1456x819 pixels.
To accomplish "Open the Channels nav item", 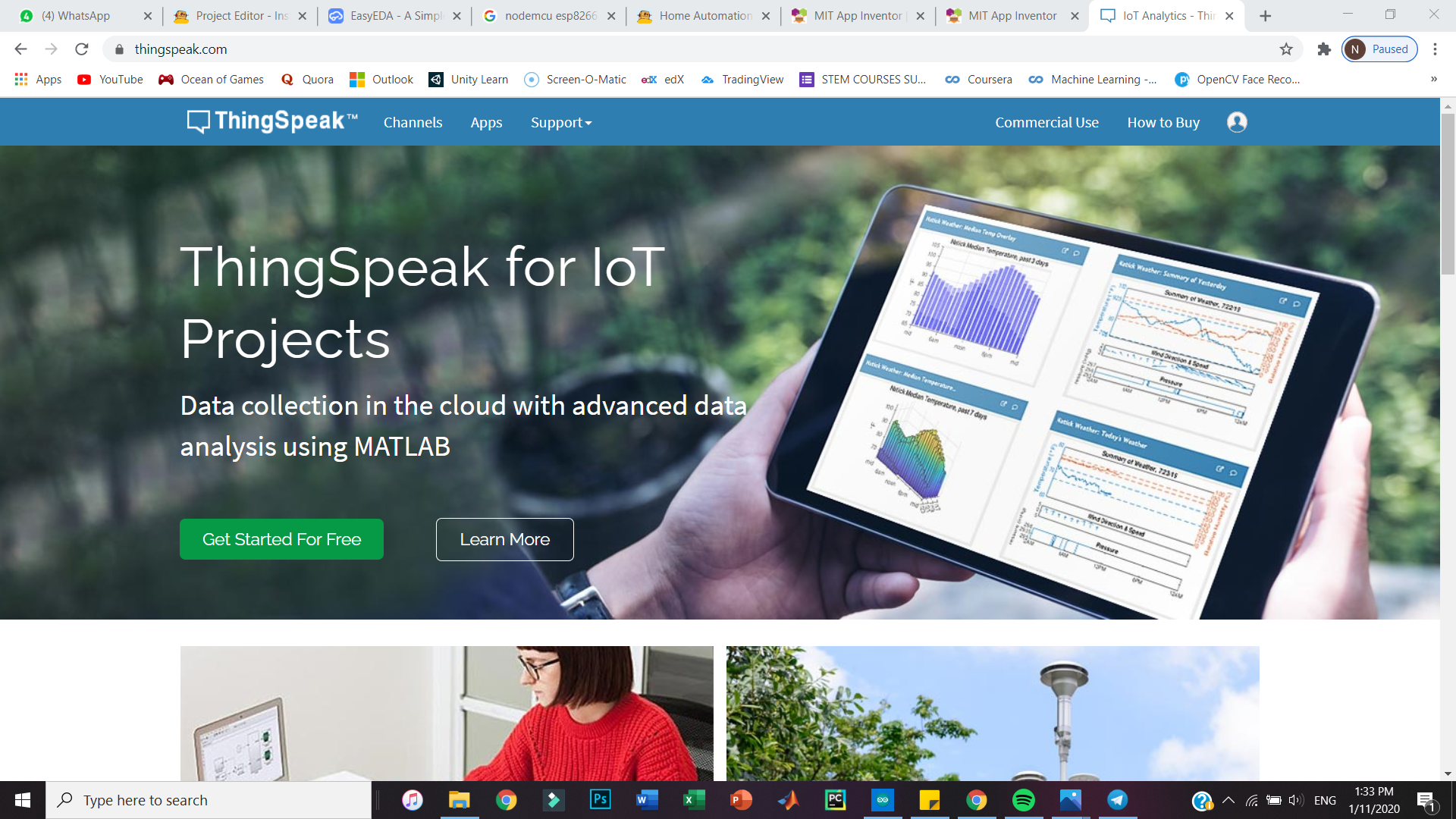I will pyautogui.click(x=413, y=122).
